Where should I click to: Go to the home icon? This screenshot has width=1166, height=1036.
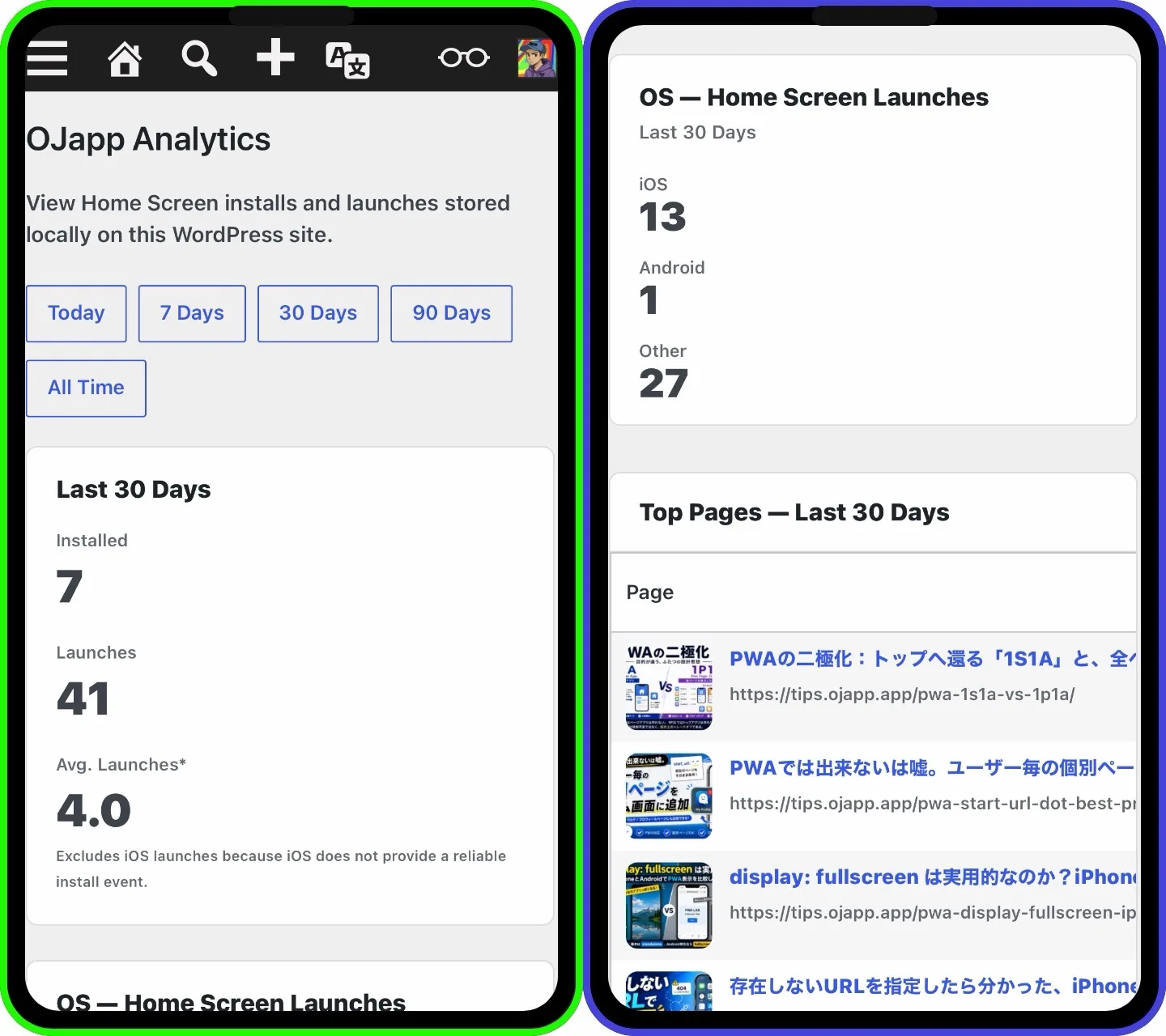(x=125, y=58)
